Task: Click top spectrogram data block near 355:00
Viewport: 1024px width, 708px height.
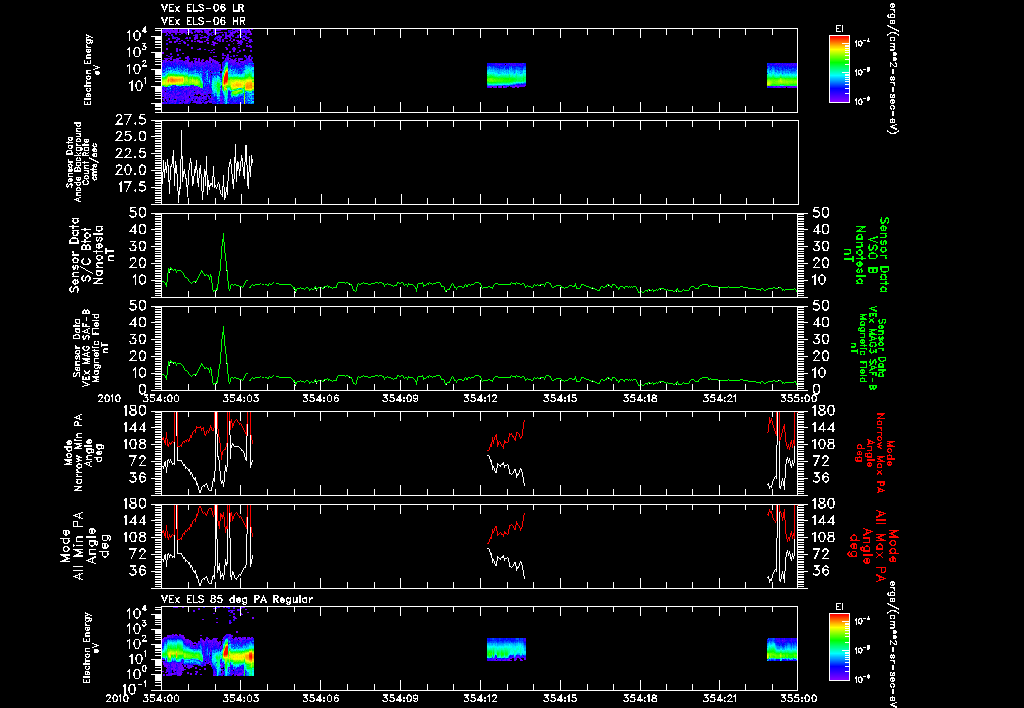Action: (782, 75)
